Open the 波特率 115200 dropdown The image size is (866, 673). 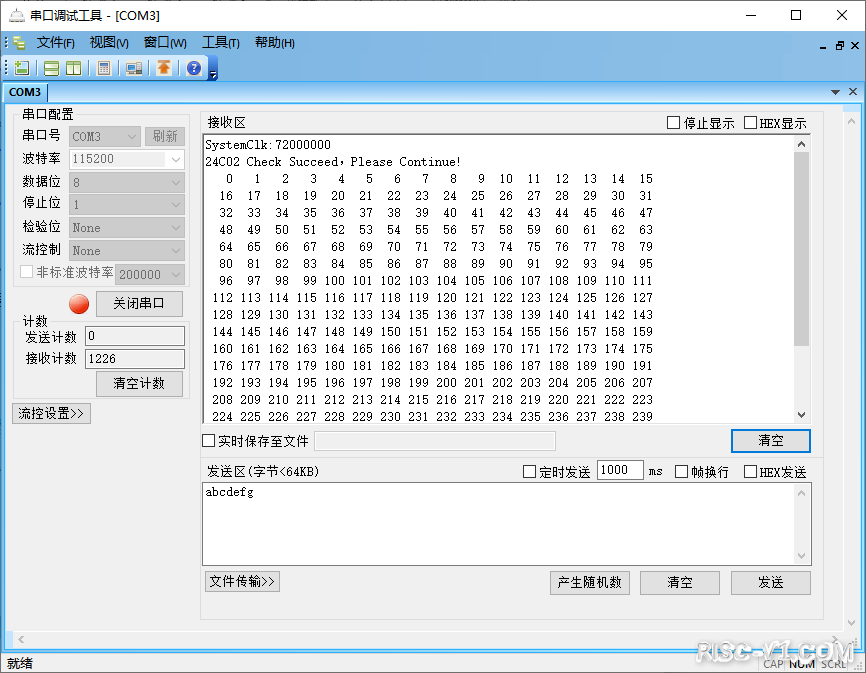pyautogui.click(x=126, y=159)
